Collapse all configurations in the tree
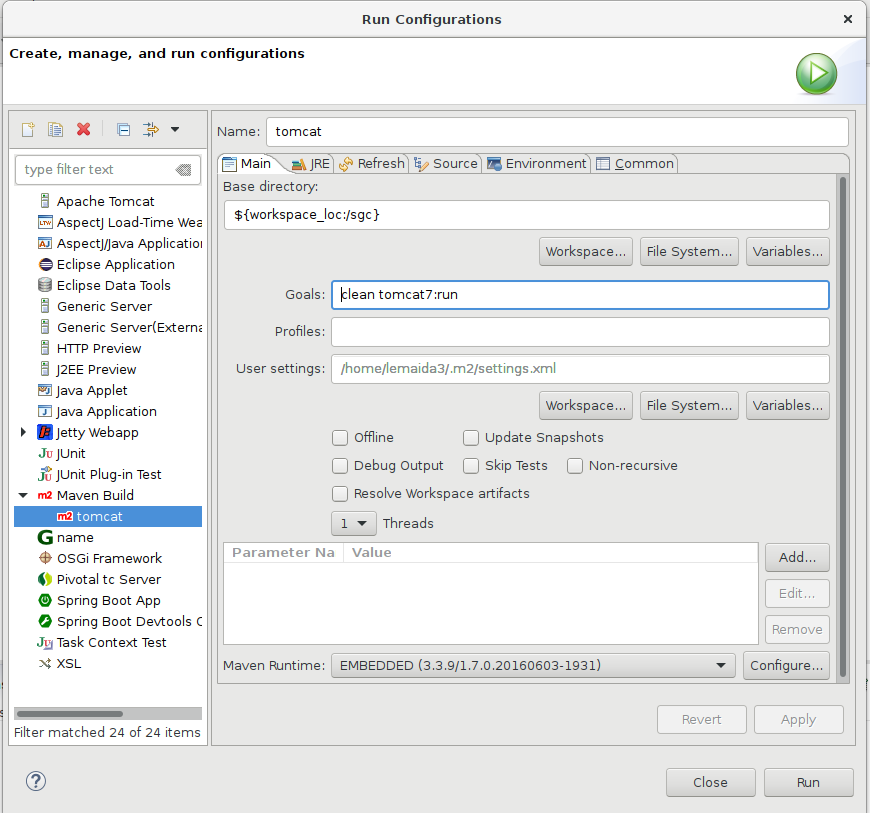Screen dimensions: 870x813 123,129
